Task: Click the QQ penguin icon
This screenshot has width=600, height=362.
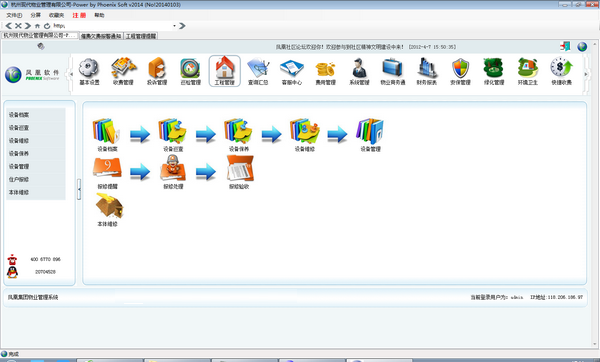Action: coord(12,272)
